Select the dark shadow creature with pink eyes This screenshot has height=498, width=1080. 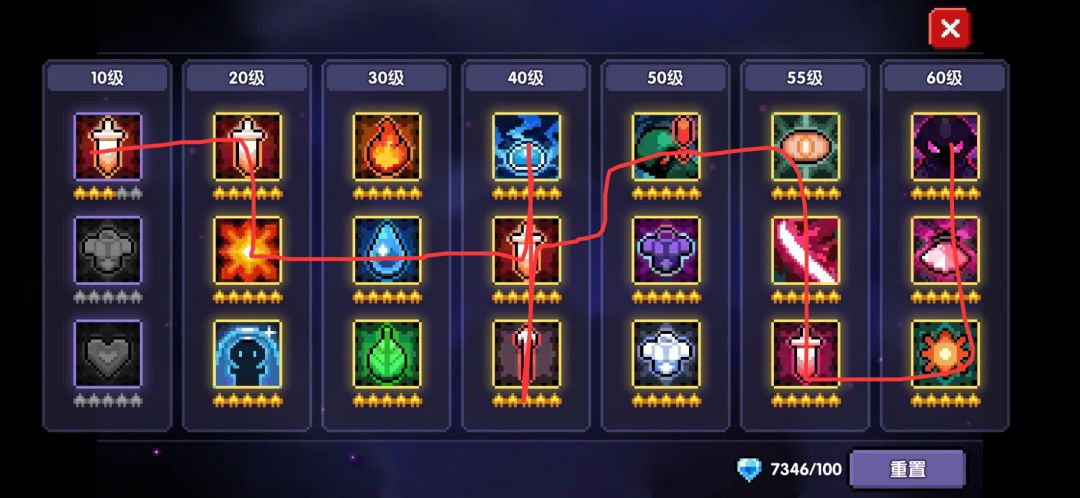945,147
